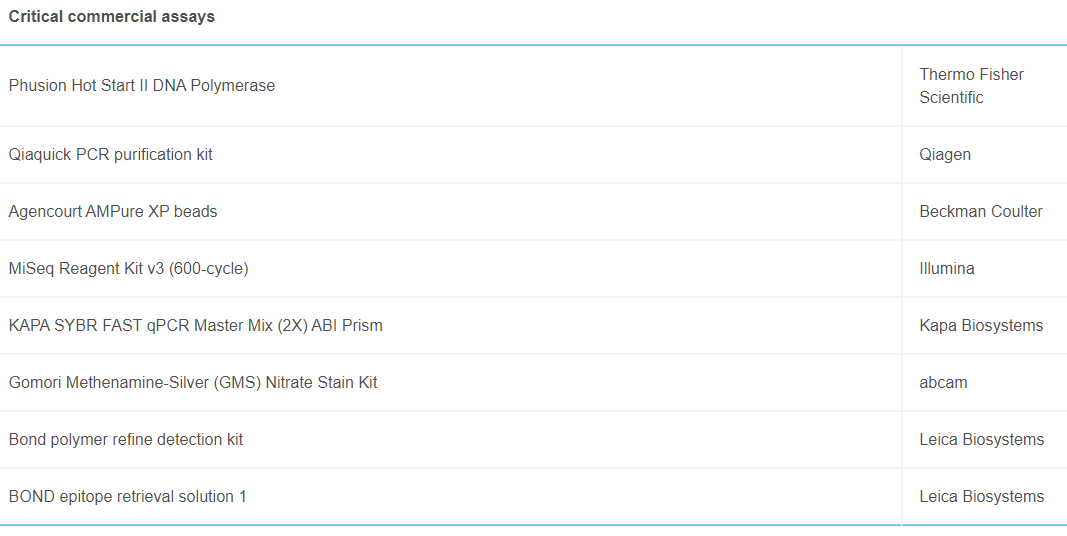Select BOND epitope retrieval solution 1
1067x536 pixels.
click(x=128, y=497)
